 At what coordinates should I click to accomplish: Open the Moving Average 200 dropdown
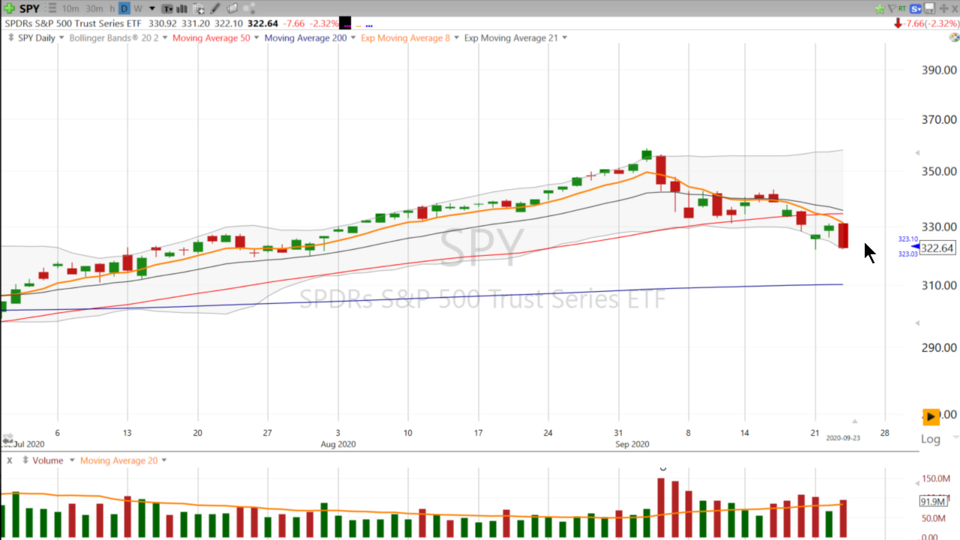353,38
